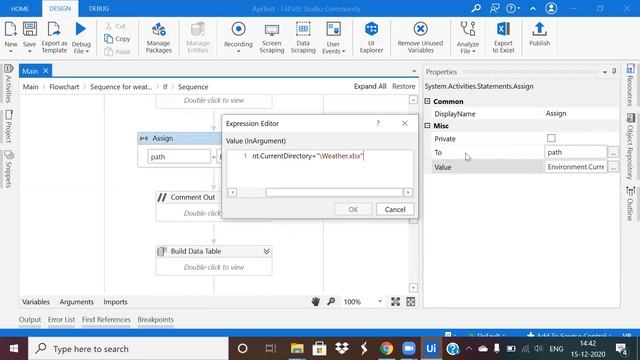Viewport: 640px width, 360px height.
Task: Export workflow as Template
Action: pos(54,37)
